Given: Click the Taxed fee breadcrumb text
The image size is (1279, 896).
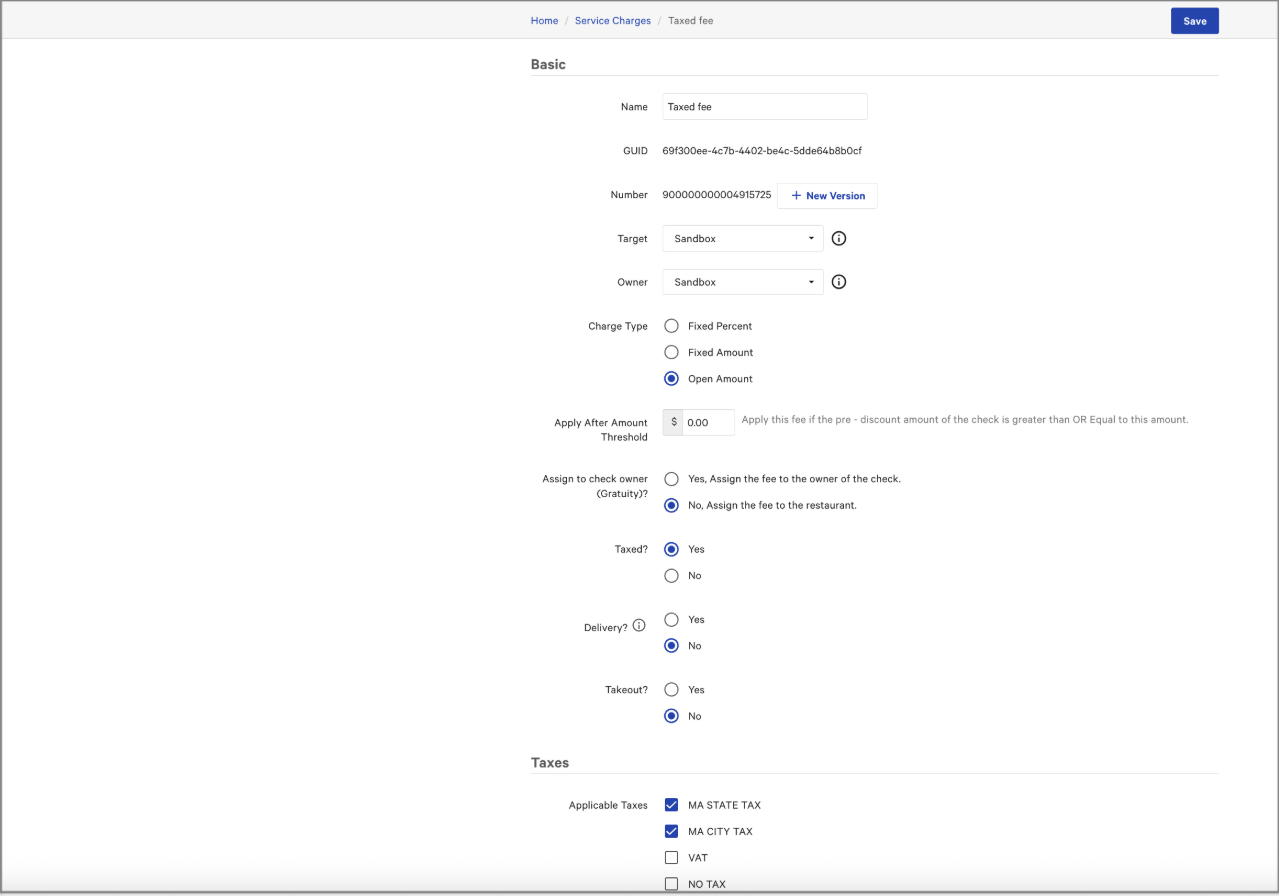Looking at the screenshot, I should click(x=690, y=21).
